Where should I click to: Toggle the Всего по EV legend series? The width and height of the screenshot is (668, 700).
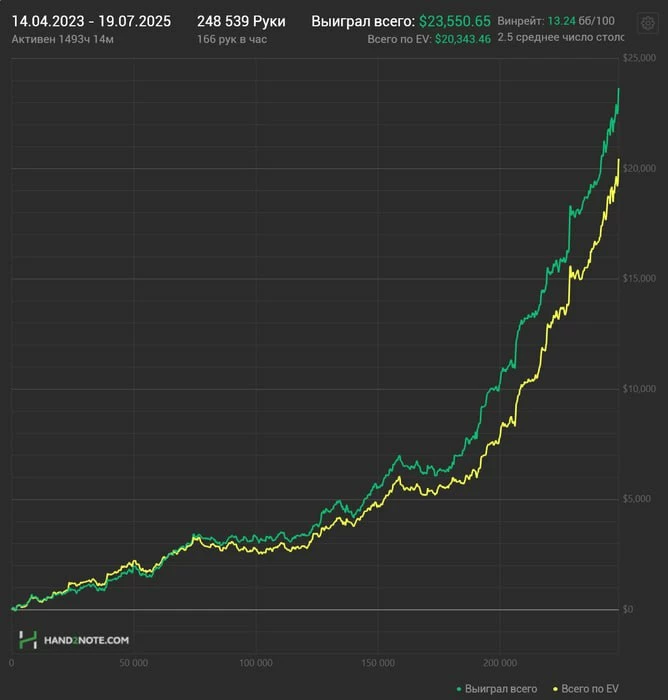pyautogui.click(x=590, y=689)
